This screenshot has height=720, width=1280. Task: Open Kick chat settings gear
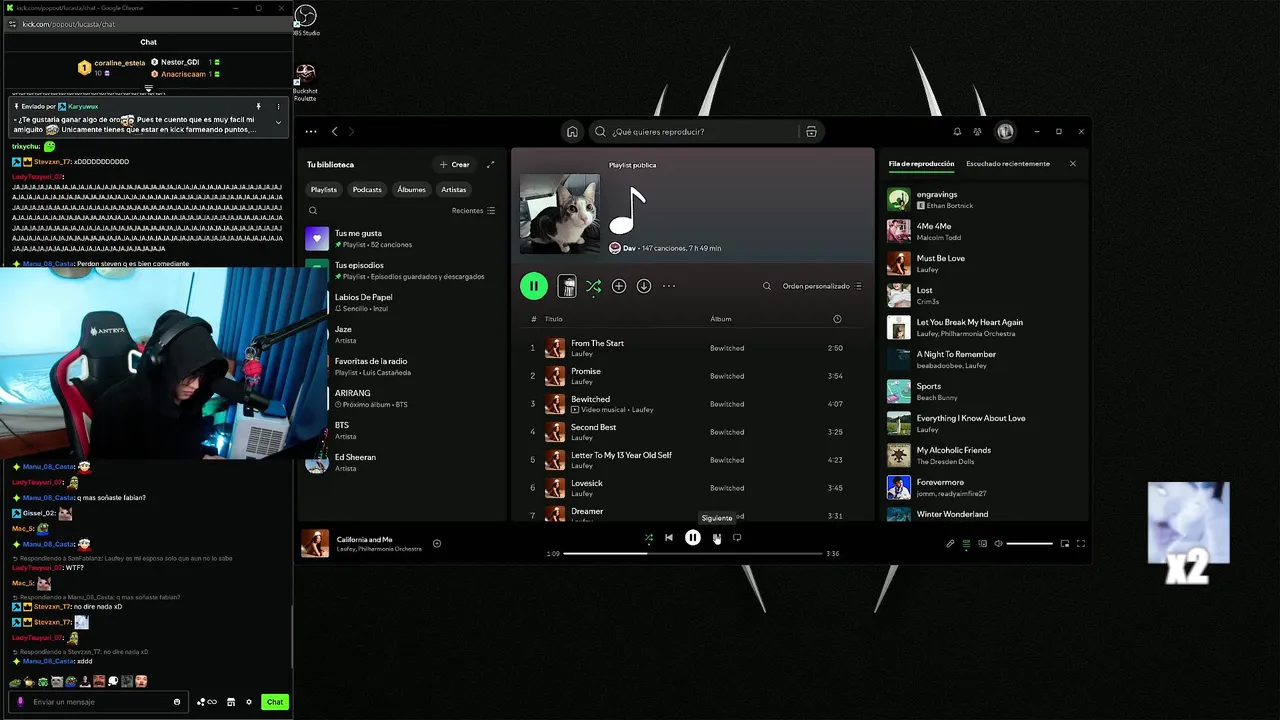click(x=249, y=702)
